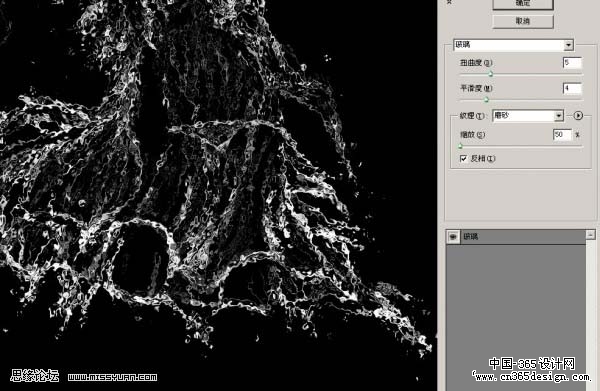The height and width of the screenshot is (391, 600).
Task: Click the Distortion (扭曲度) slider handle
Action: 490,74
